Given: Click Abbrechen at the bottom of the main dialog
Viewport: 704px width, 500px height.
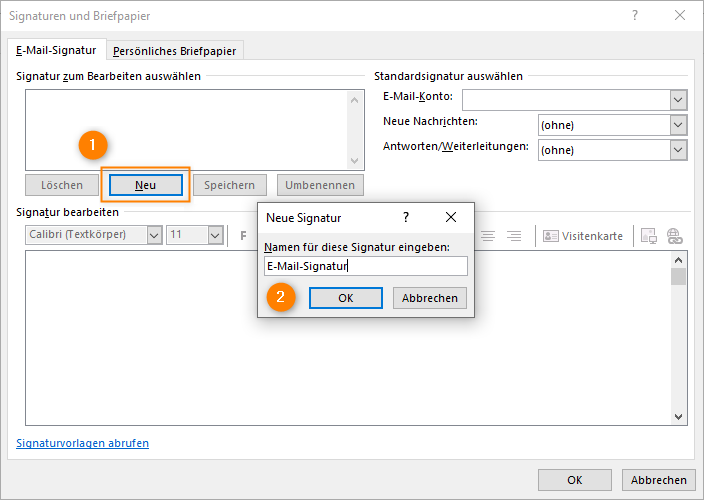Looking at the screenshot, I should coord(659,480).
